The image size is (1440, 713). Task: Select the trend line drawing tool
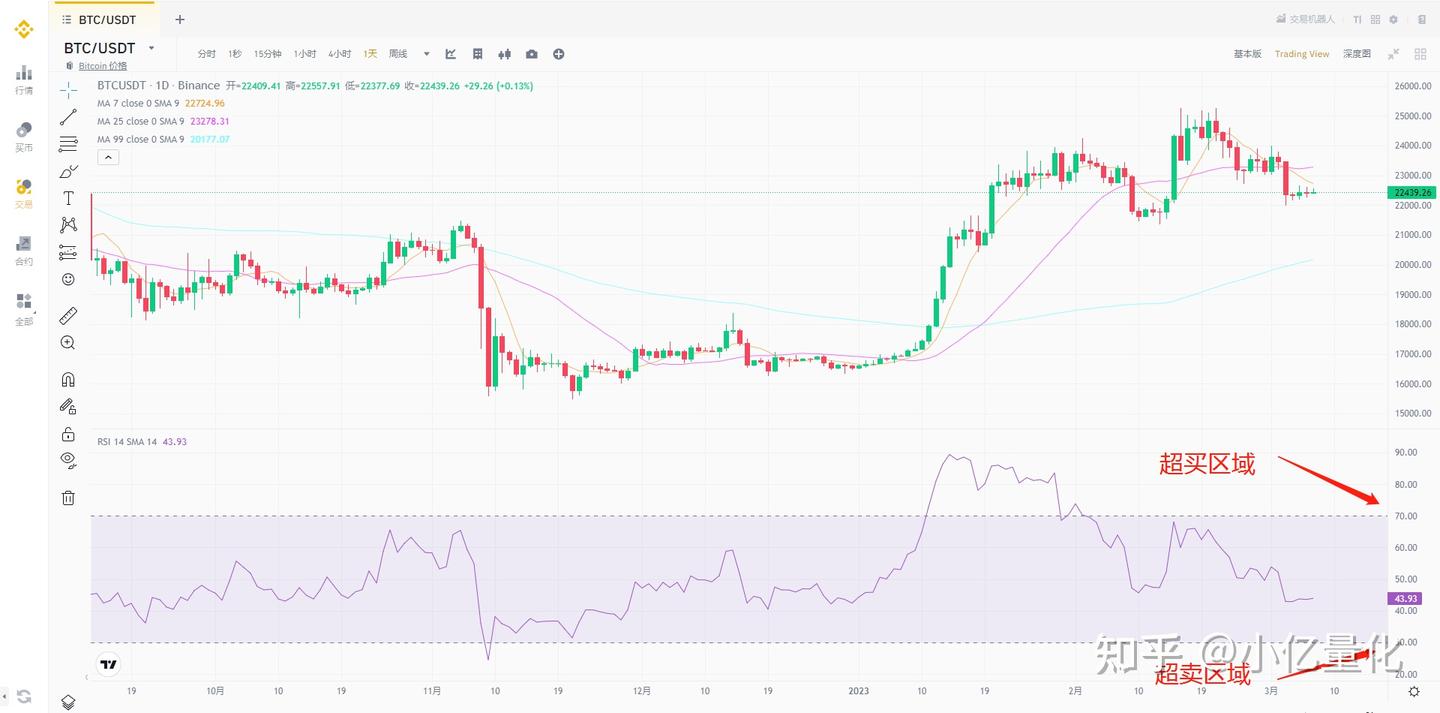tap(68, 117)
